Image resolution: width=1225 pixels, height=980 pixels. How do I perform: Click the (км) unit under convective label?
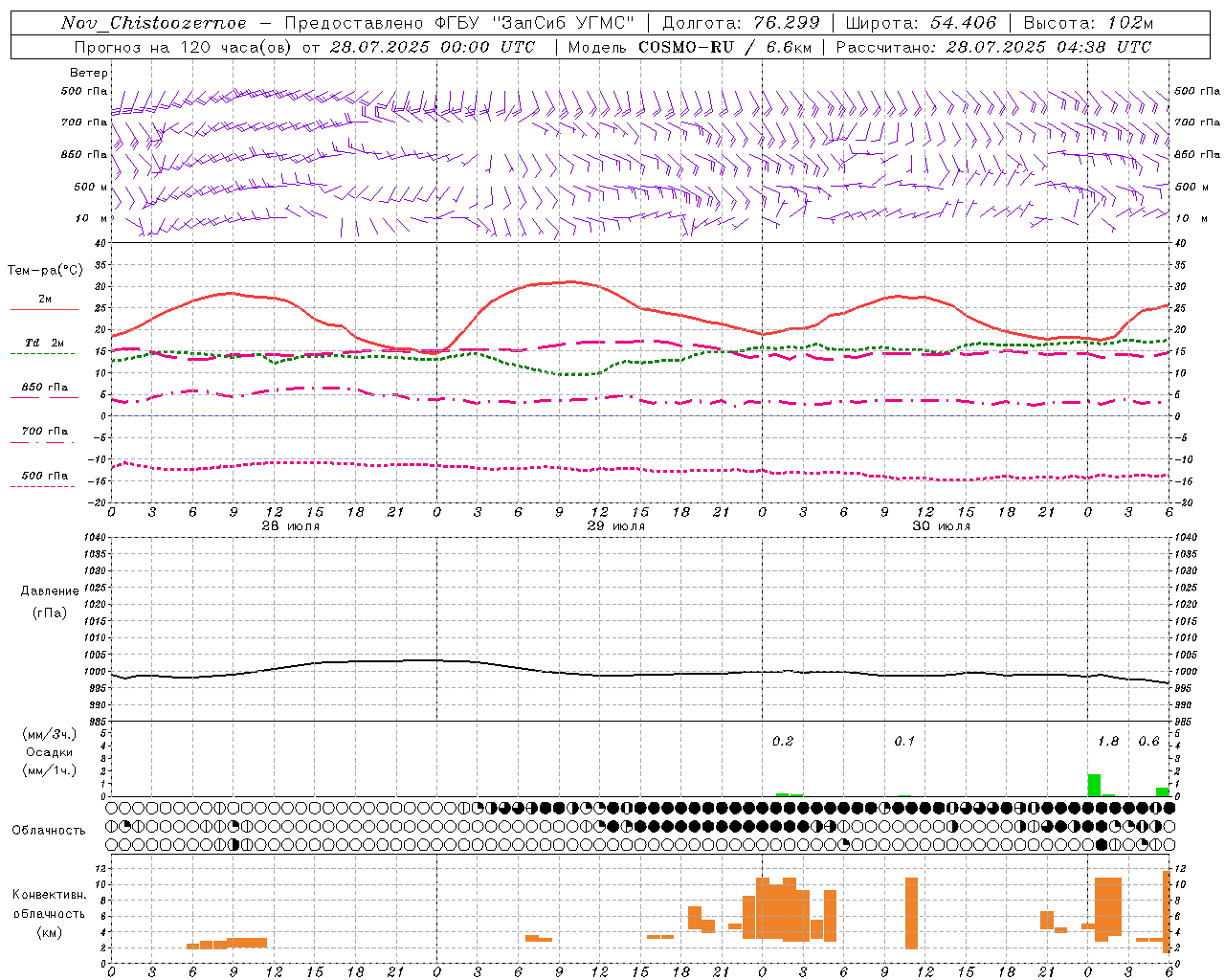[49, 931]
